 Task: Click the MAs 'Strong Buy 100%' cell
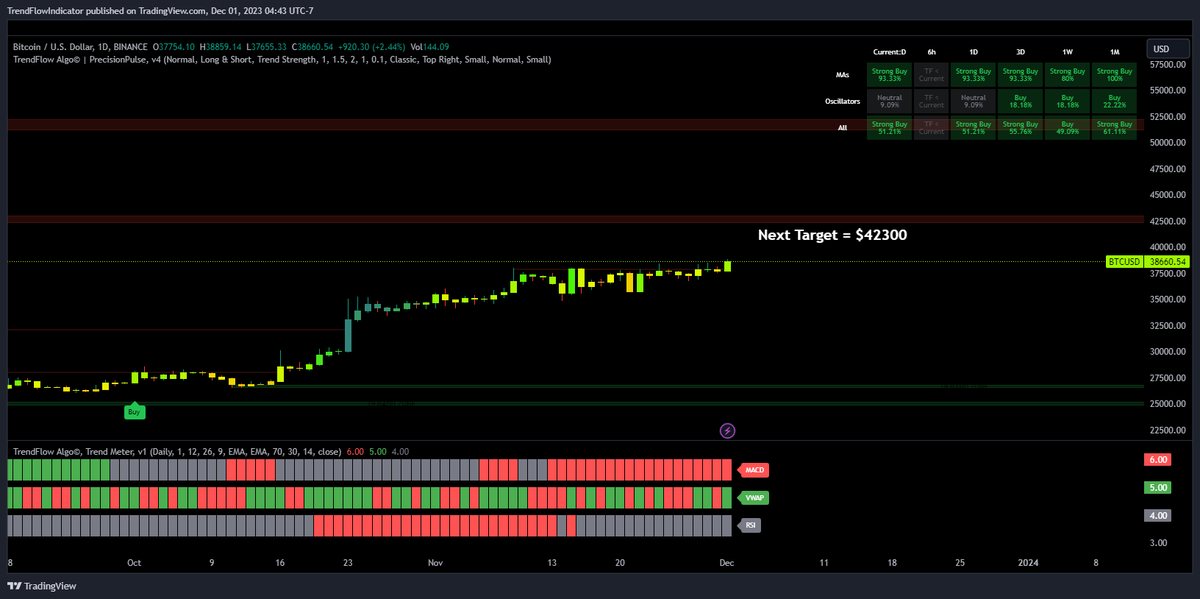[x=1114, y=75]
